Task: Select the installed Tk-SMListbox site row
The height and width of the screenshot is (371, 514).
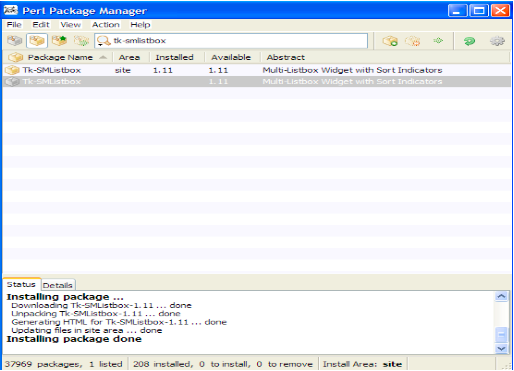Action: point(257,70)
